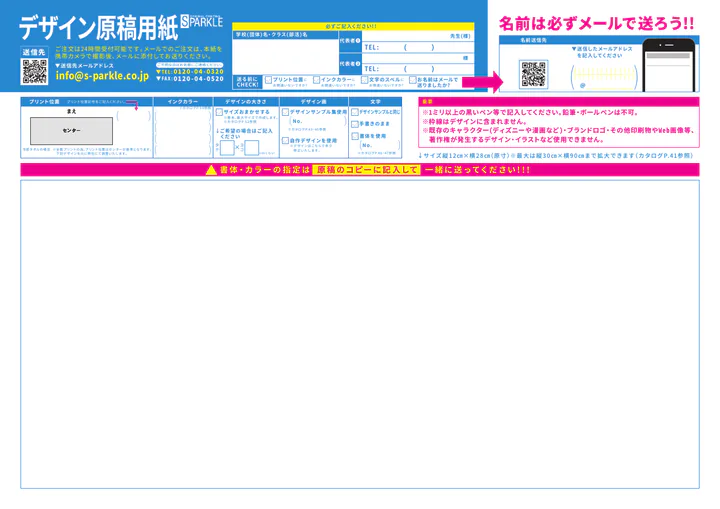This screenshot has height=509, width=720.
Task: Check the デザインサンプルと同じ checkbox
Action: (355, 112)
